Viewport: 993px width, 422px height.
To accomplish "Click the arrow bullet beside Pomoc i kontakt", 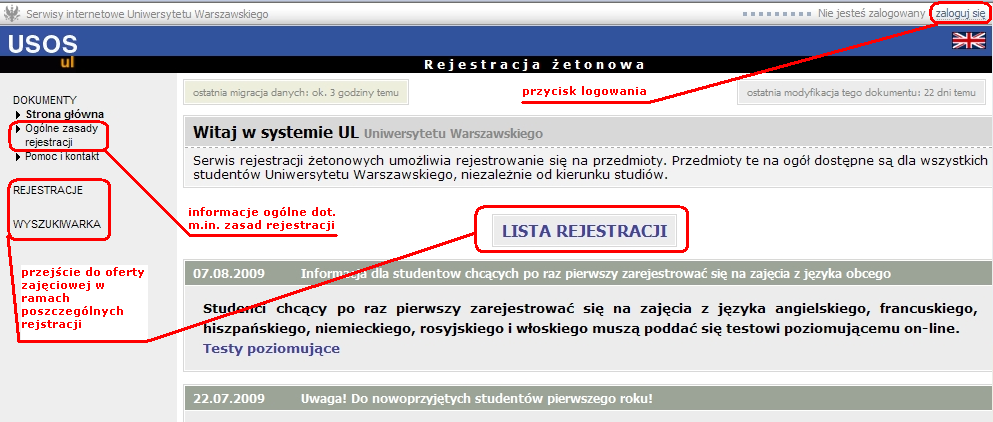I will (x=18, y=157).
